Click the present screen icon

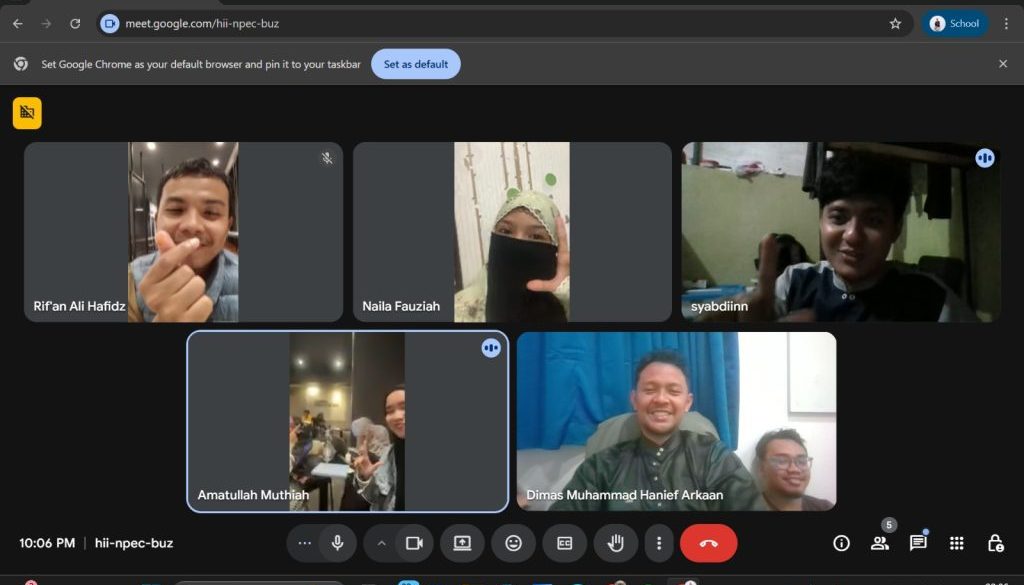(462, 543)
